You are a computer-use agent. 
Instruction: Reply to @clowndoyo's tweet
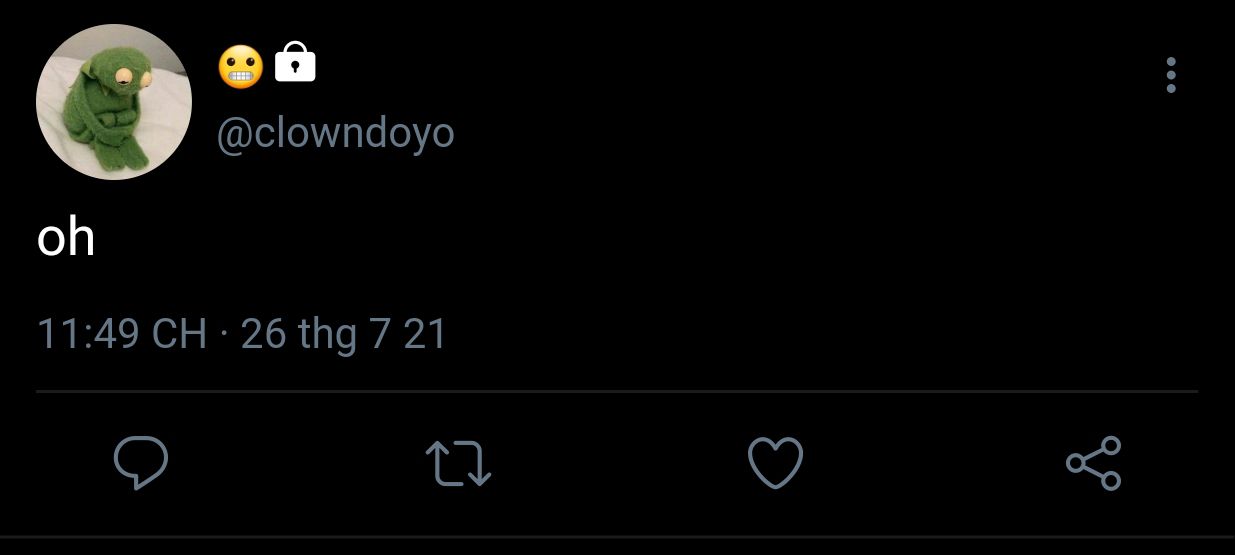(140, 463)
